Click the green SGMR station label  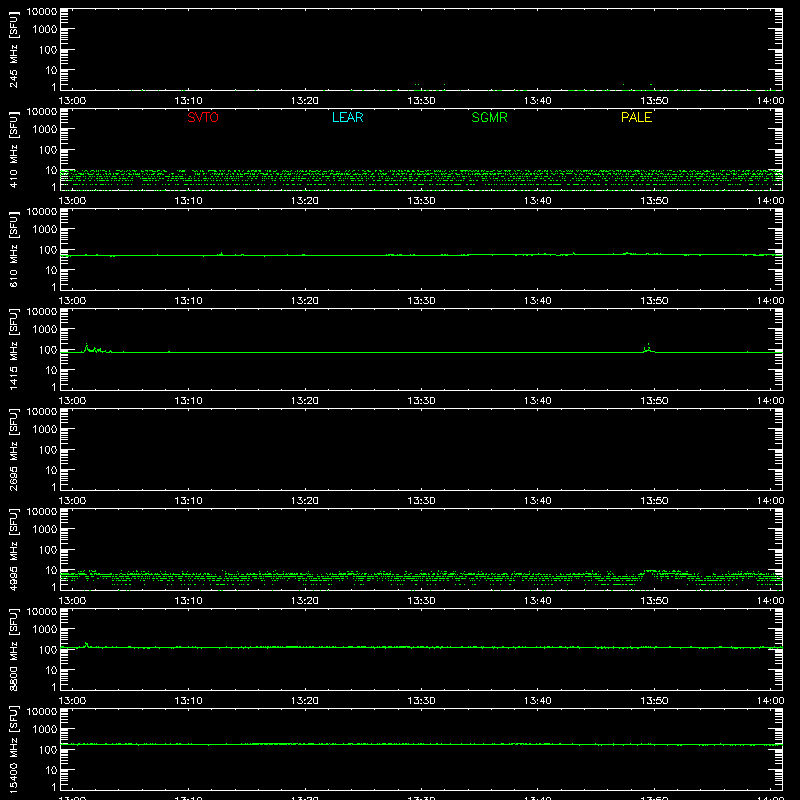point(489,117)
